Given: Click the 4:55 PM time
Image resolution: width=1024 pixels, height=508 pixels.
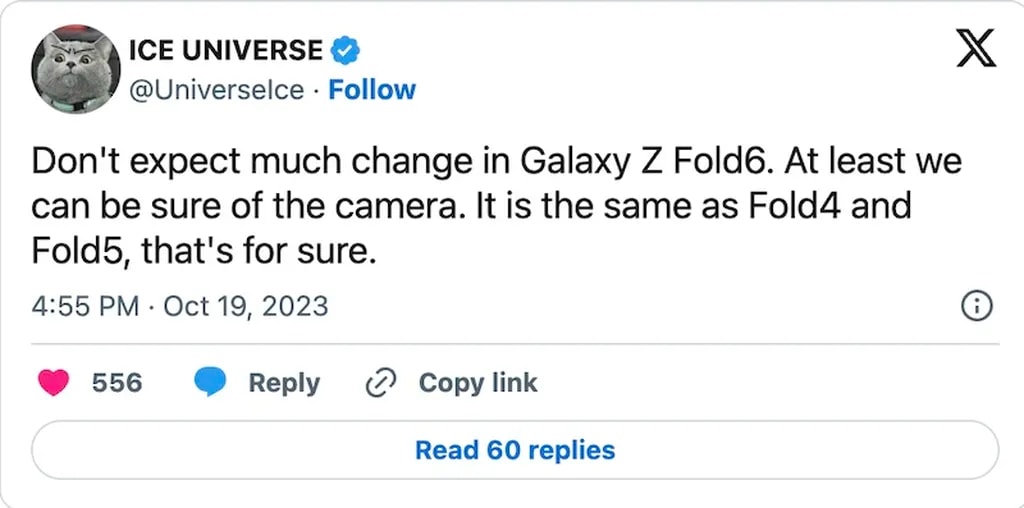Looking at the screenshot, I should tap(85, 305).
